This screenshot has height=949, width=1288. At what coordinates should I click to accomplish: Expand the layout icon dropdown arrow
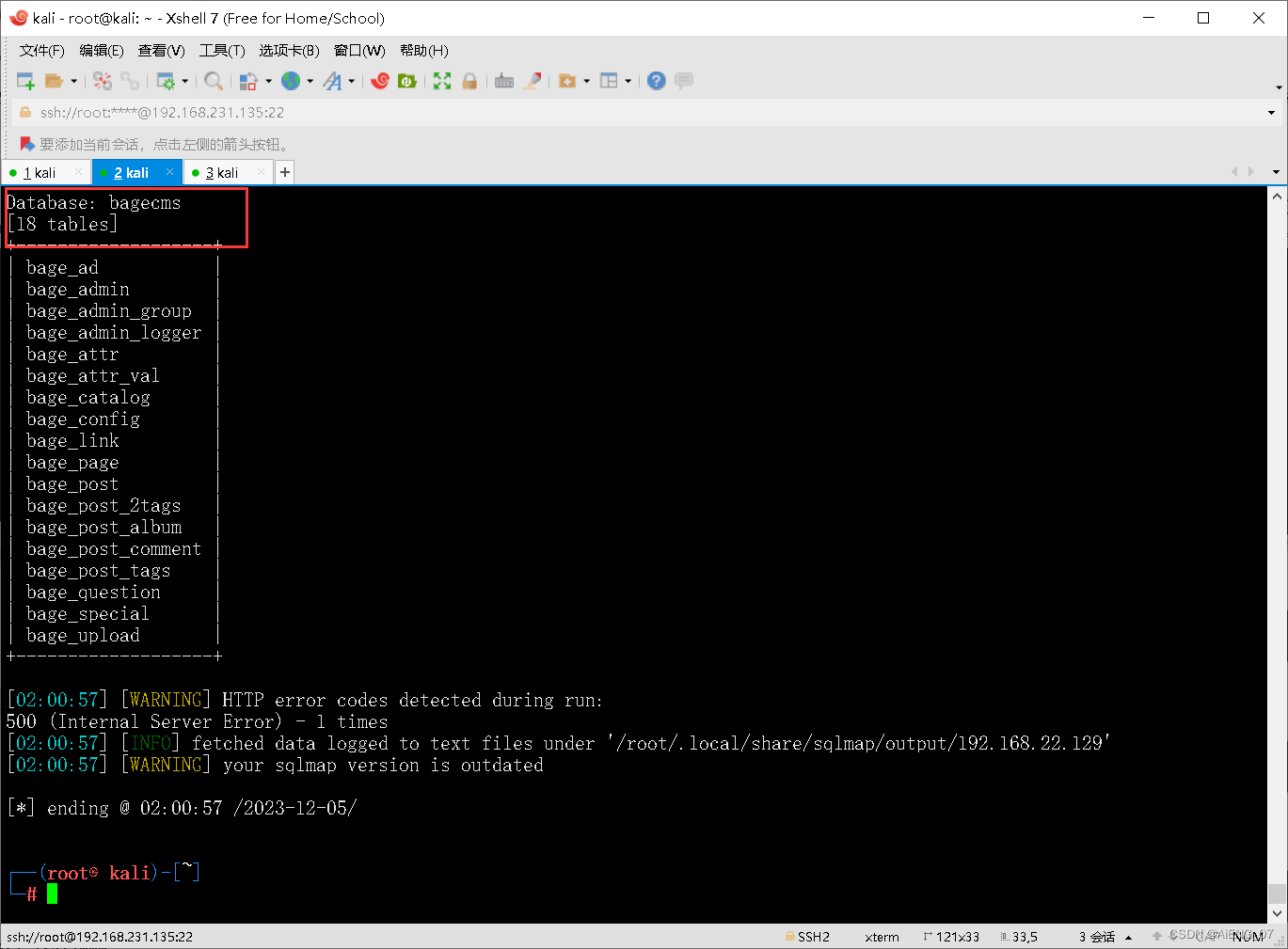pos(628,81)
